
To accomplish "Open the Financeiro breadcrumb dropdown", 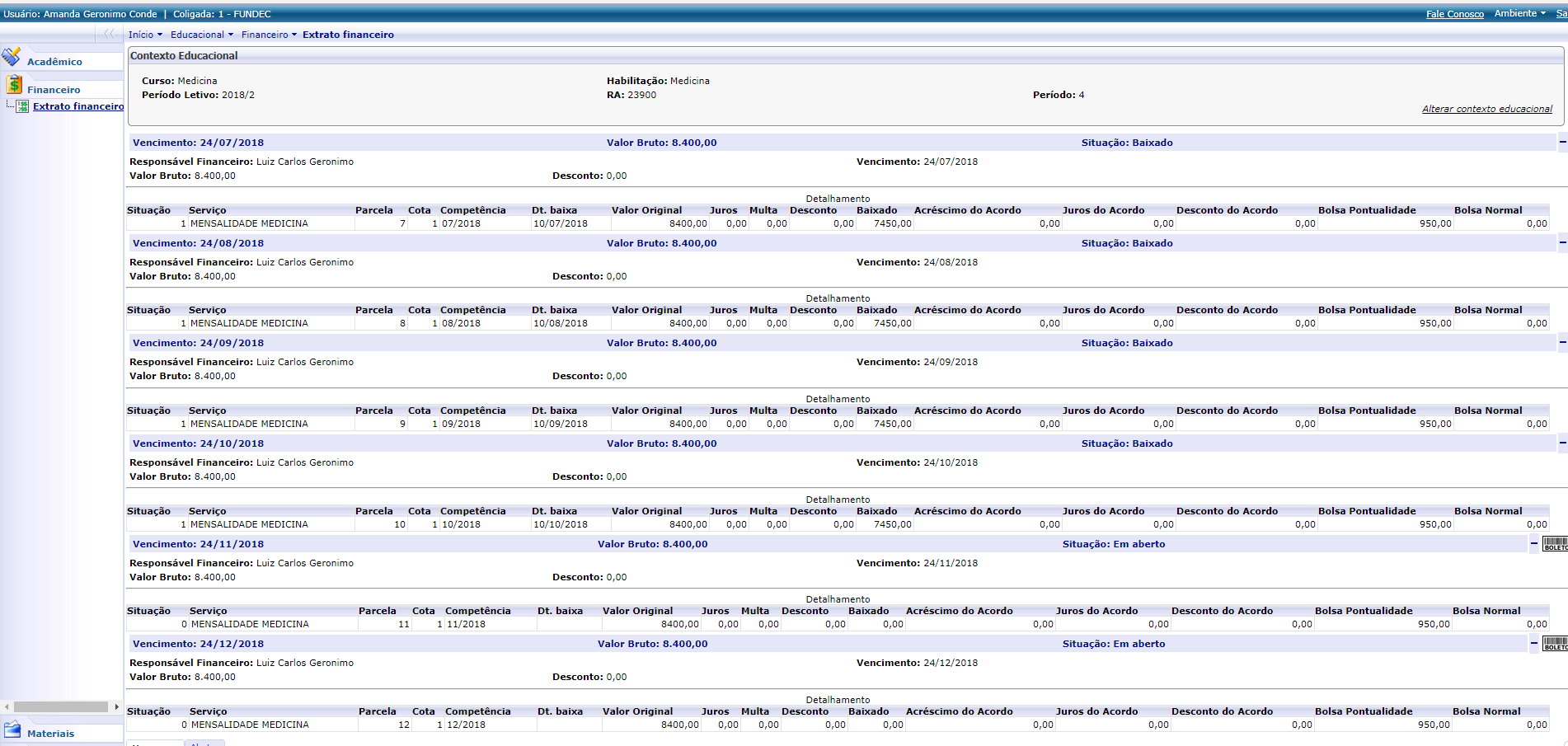I will 269,35.
